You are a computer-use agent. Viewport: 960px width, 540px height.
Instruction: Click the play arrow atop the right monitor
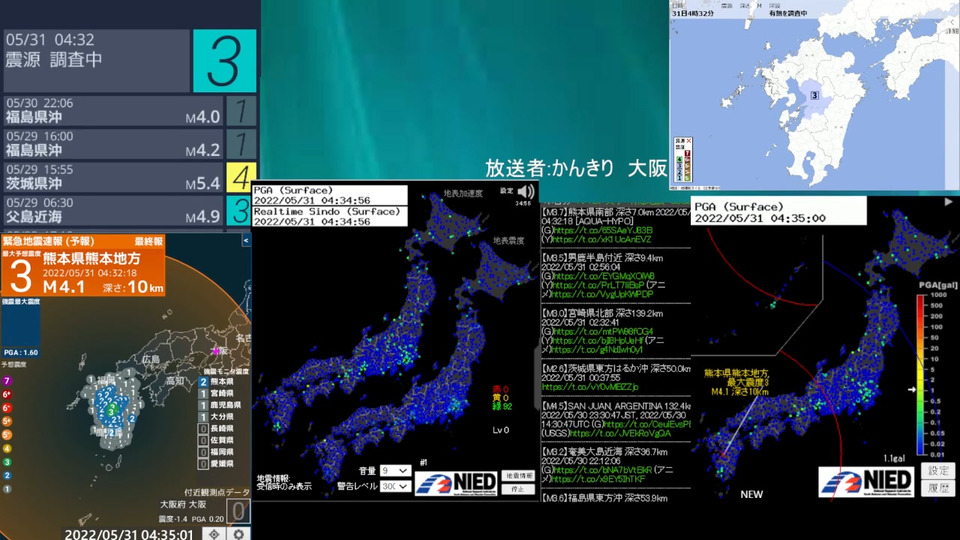[x=948, y=201]
